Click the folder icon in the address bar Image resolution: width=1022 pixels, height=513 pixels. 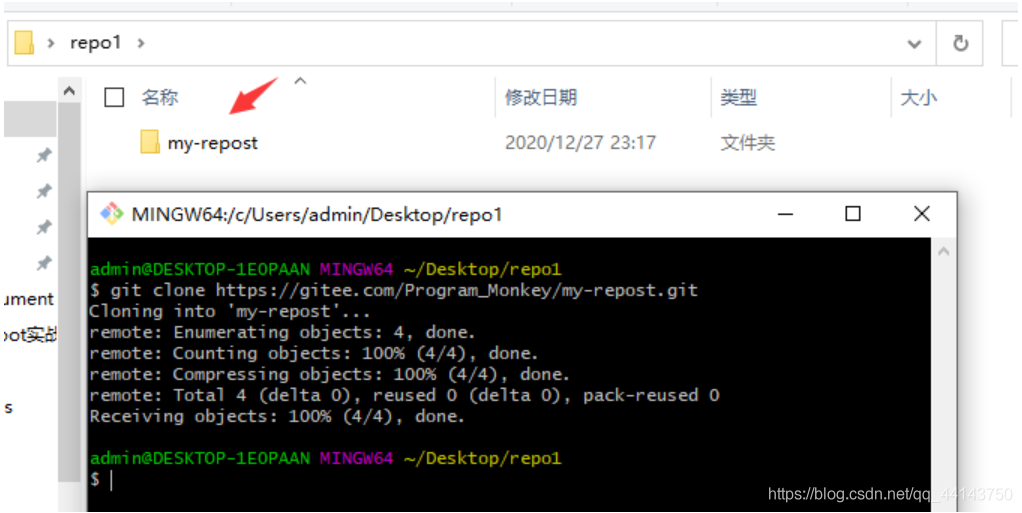point(24,43)
